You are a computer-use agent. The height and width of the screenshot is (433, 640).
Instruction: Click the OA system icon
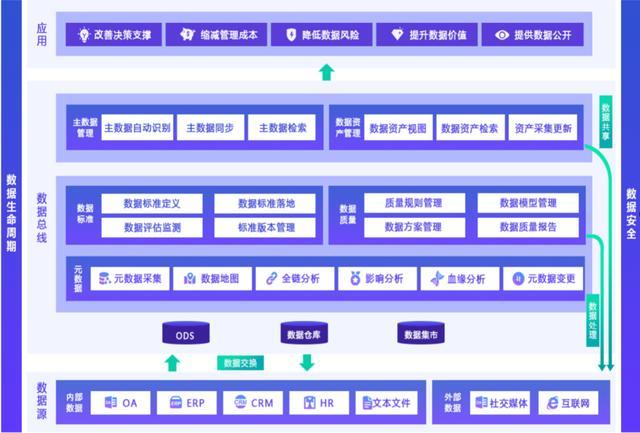[111, 403]
